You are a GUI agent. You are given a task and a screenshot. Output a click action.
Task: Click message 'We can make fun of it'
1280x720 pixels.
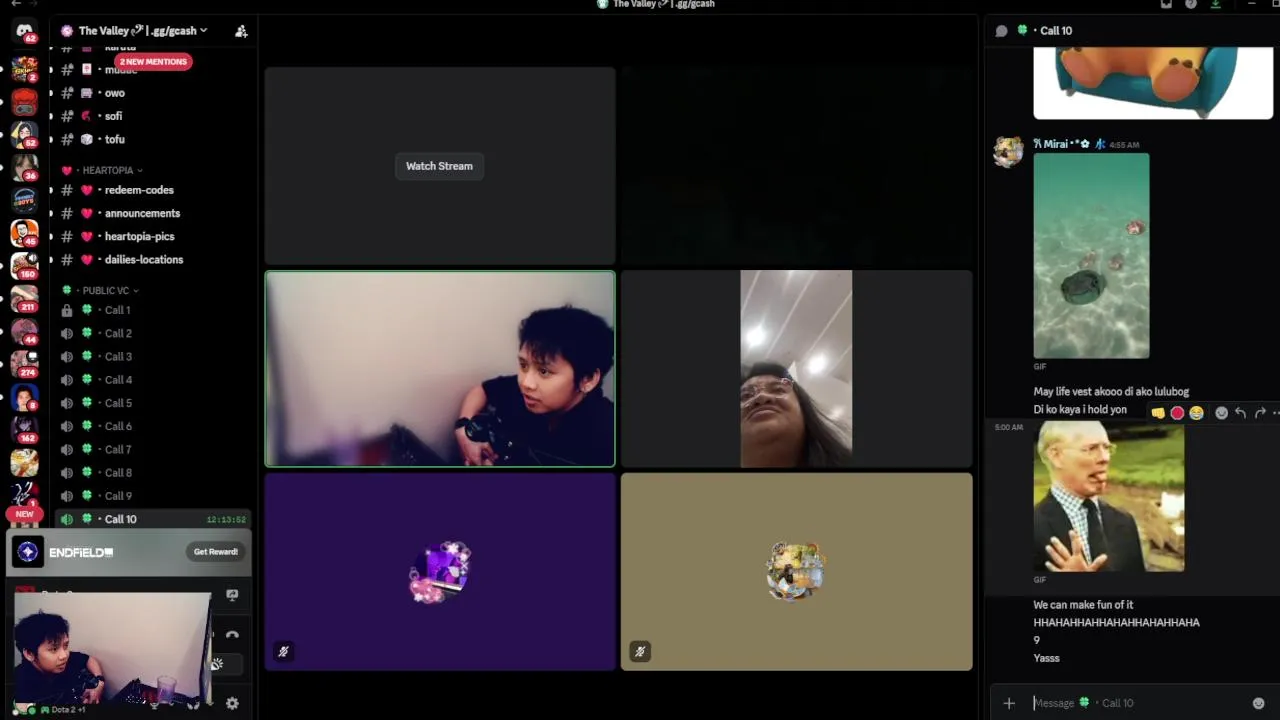coord(1083,605)
